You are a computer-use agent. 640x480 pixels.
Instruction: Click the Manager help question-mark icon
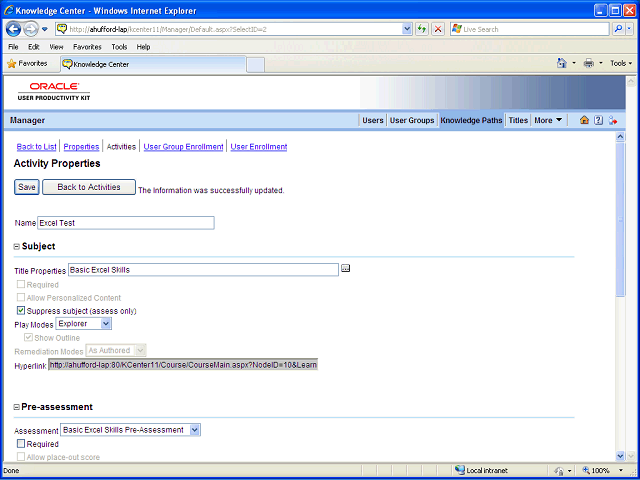tap(598, 120)
